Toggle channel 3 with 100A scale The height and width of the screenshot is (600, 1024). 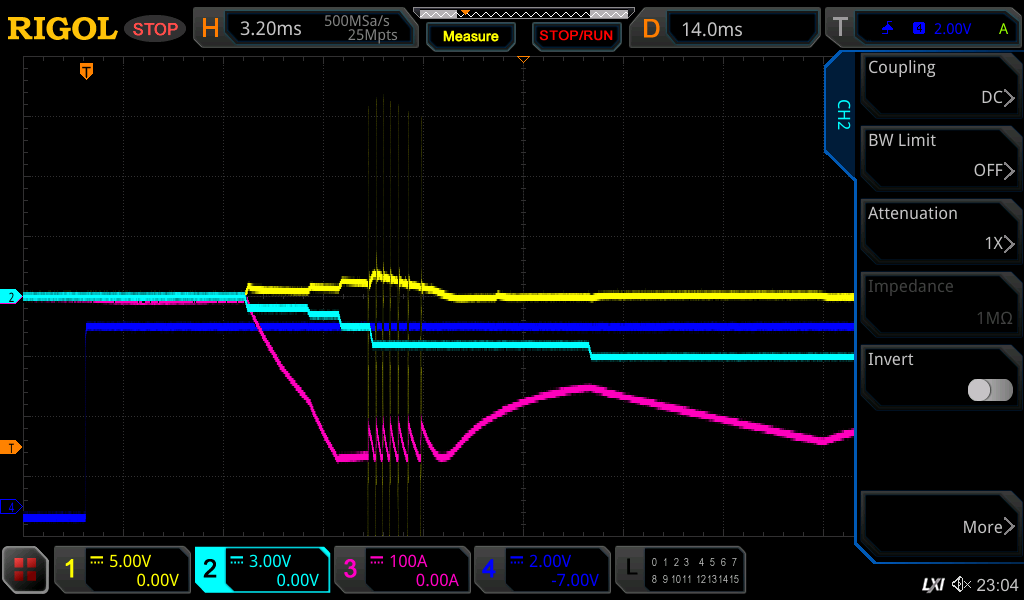pos(402,570)
